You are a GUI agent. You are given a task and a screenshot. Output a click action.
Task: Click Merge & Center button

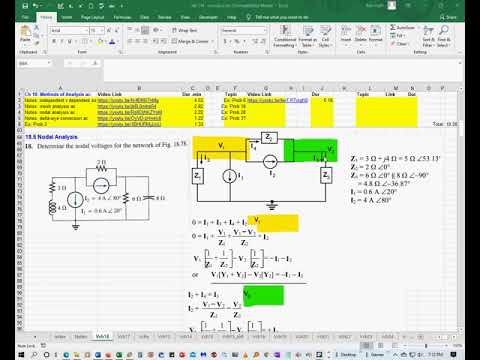(x=190, y=41)
